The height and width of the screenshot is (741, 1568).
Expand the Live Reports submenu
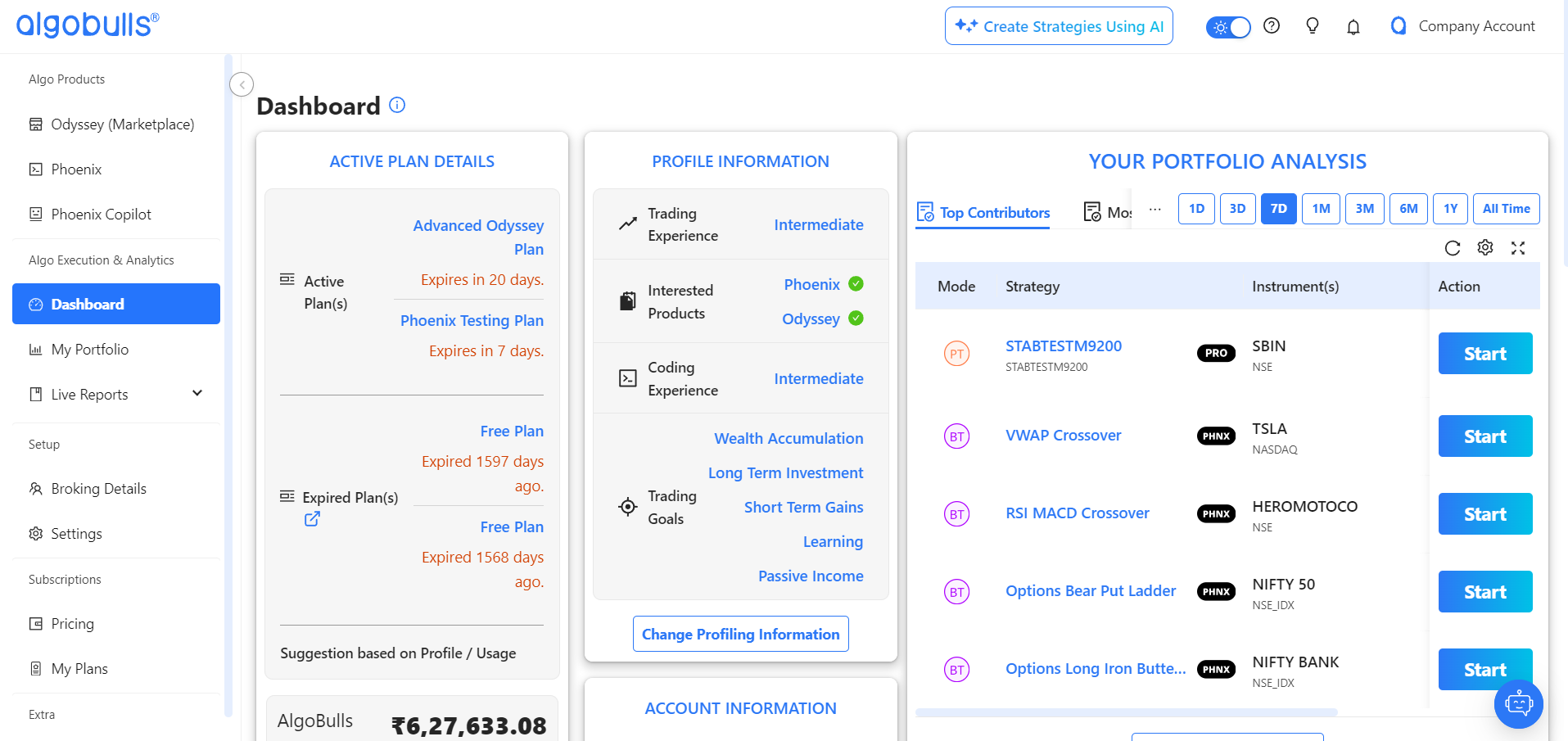point(197,394)
